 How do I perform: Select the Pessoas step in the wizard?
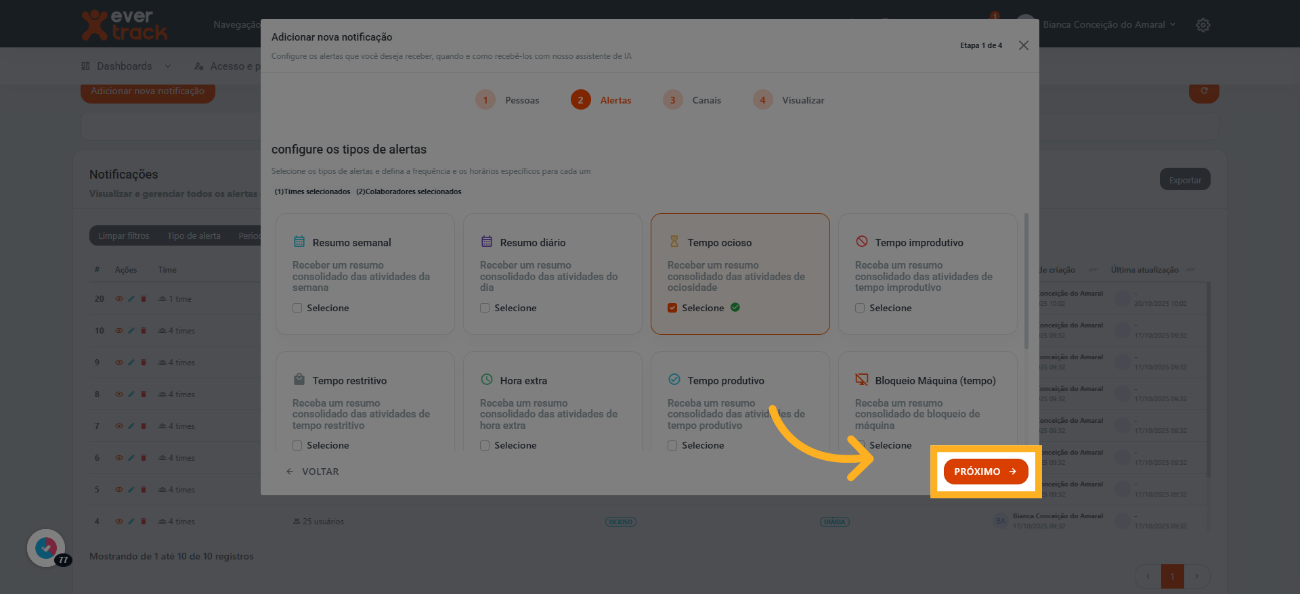pos(508,100)
